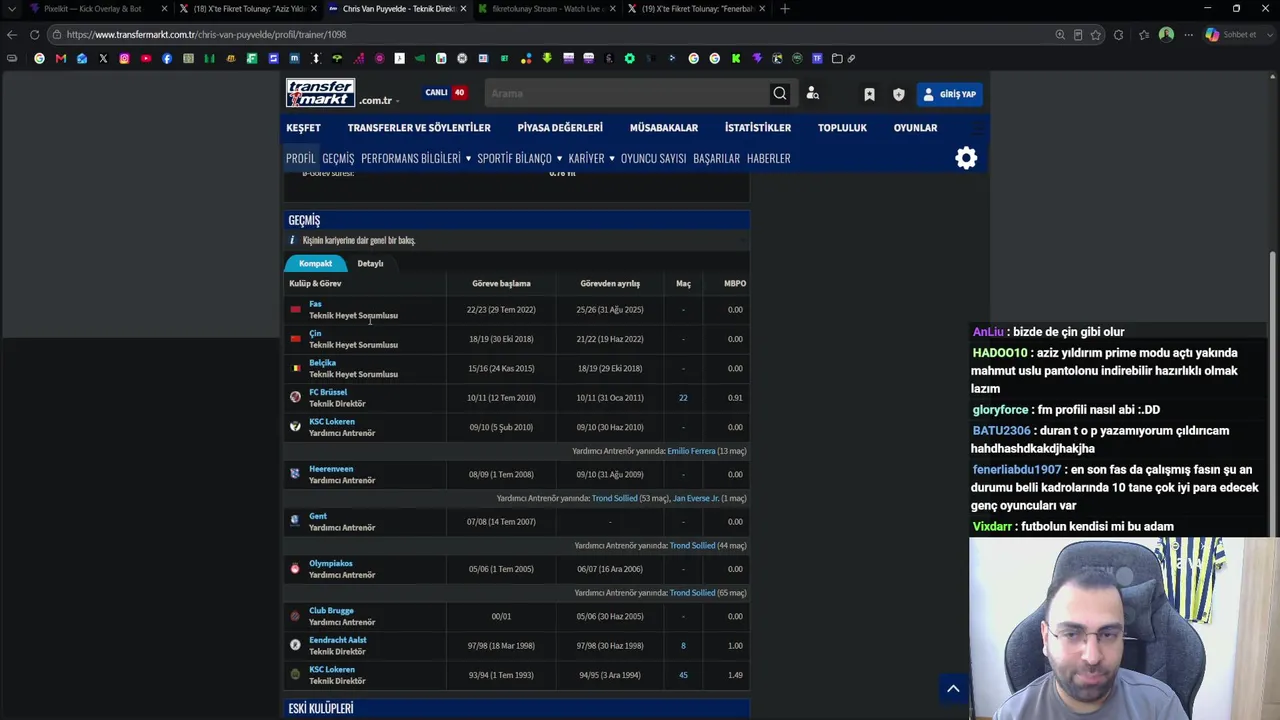Image resolution: width=1280 pixels, height=720 pixels.
Task: Click the info icon under Geçmiş
Action: pyautogui.click(x=292, y=240)
